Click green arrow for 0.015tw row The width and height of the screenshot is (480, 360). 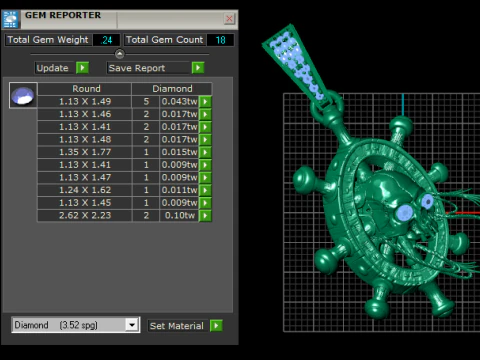[x=205, y=152]
